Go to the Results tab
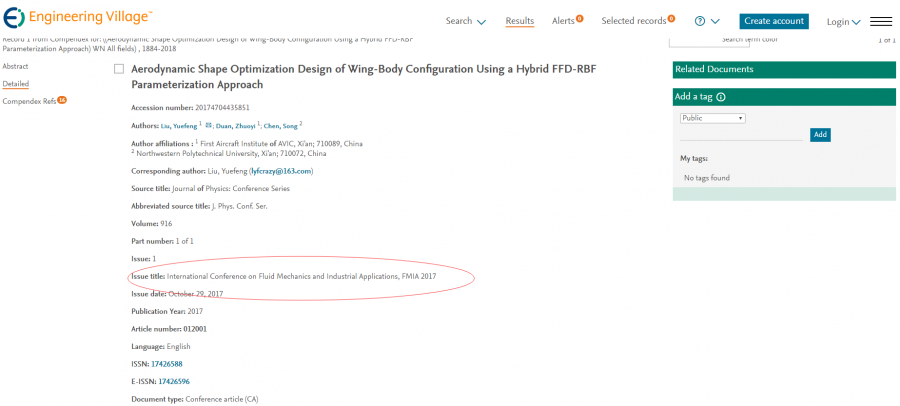Screen dimensions: 900x406 (519, 21)
